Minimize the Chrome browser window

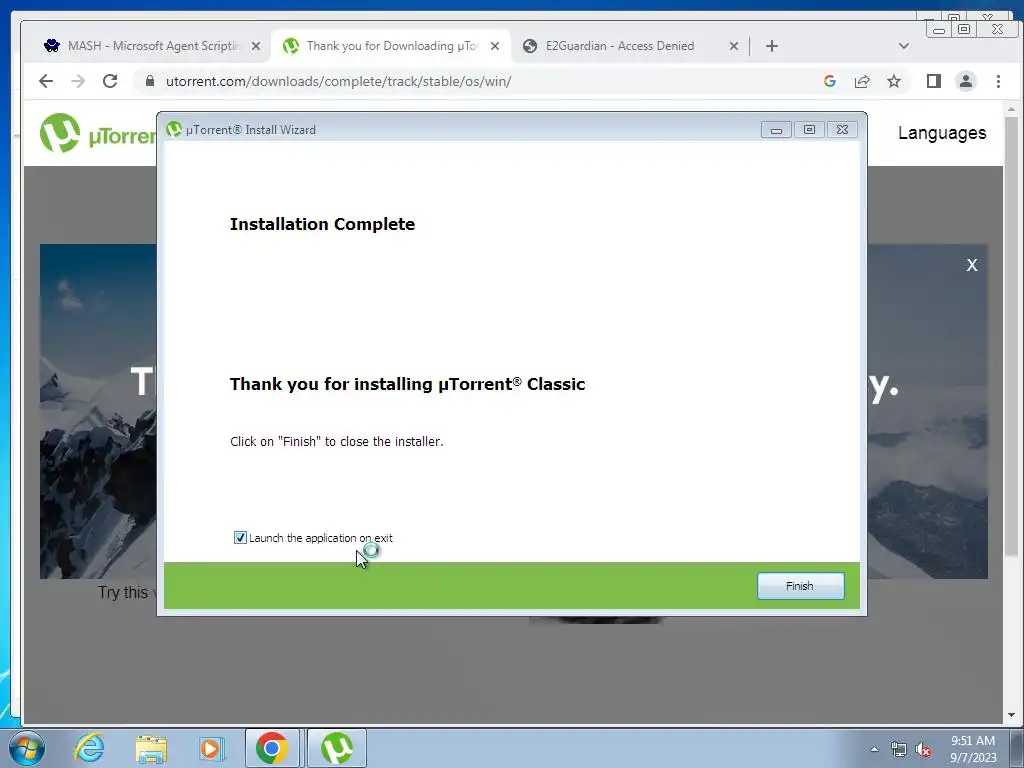[x=938, y=29]
